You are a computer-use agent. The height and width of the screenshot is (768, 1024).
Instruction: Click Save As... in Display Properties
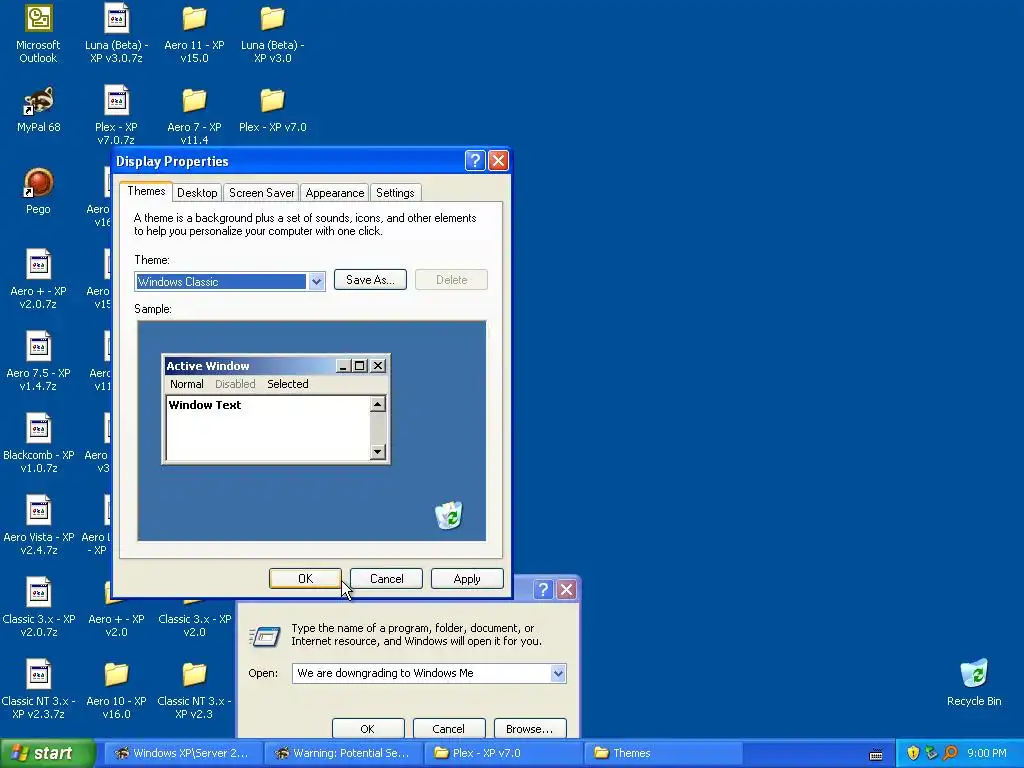point(370,280)
